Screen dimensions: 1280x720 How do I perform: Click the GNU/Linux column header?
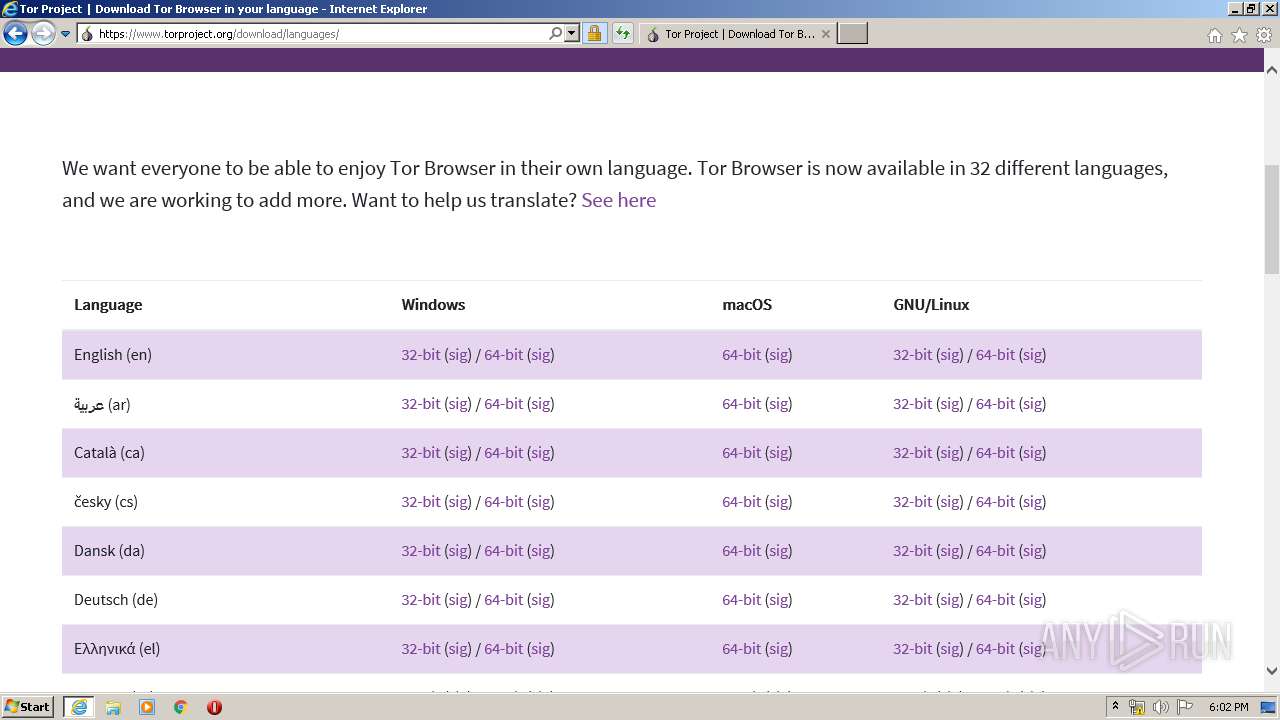click(x=931, y=305)
